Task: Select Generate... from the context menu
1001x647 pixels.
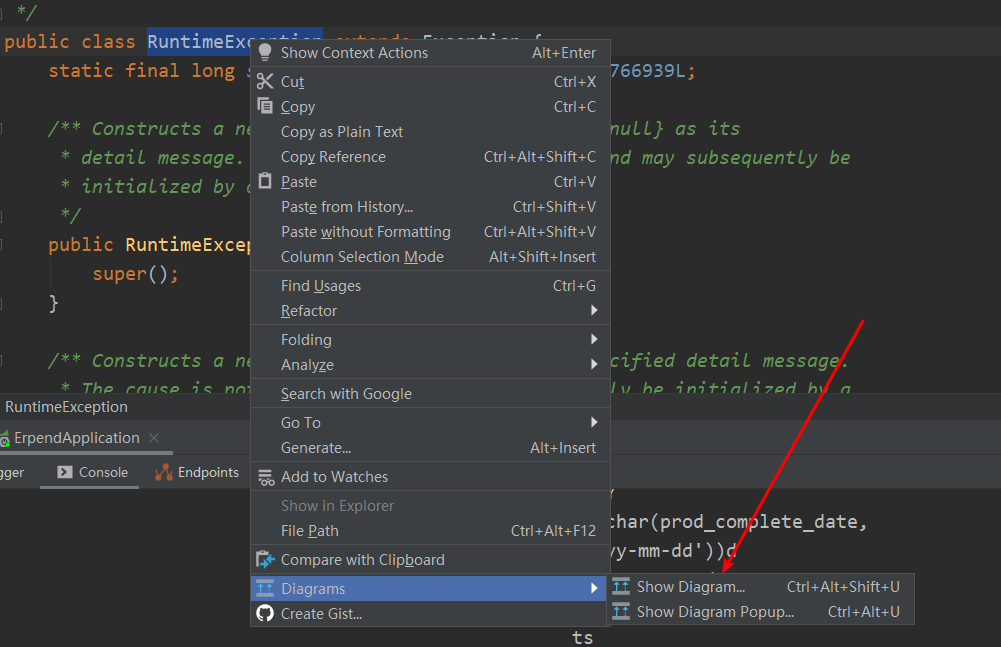Action: pos(430,448)
